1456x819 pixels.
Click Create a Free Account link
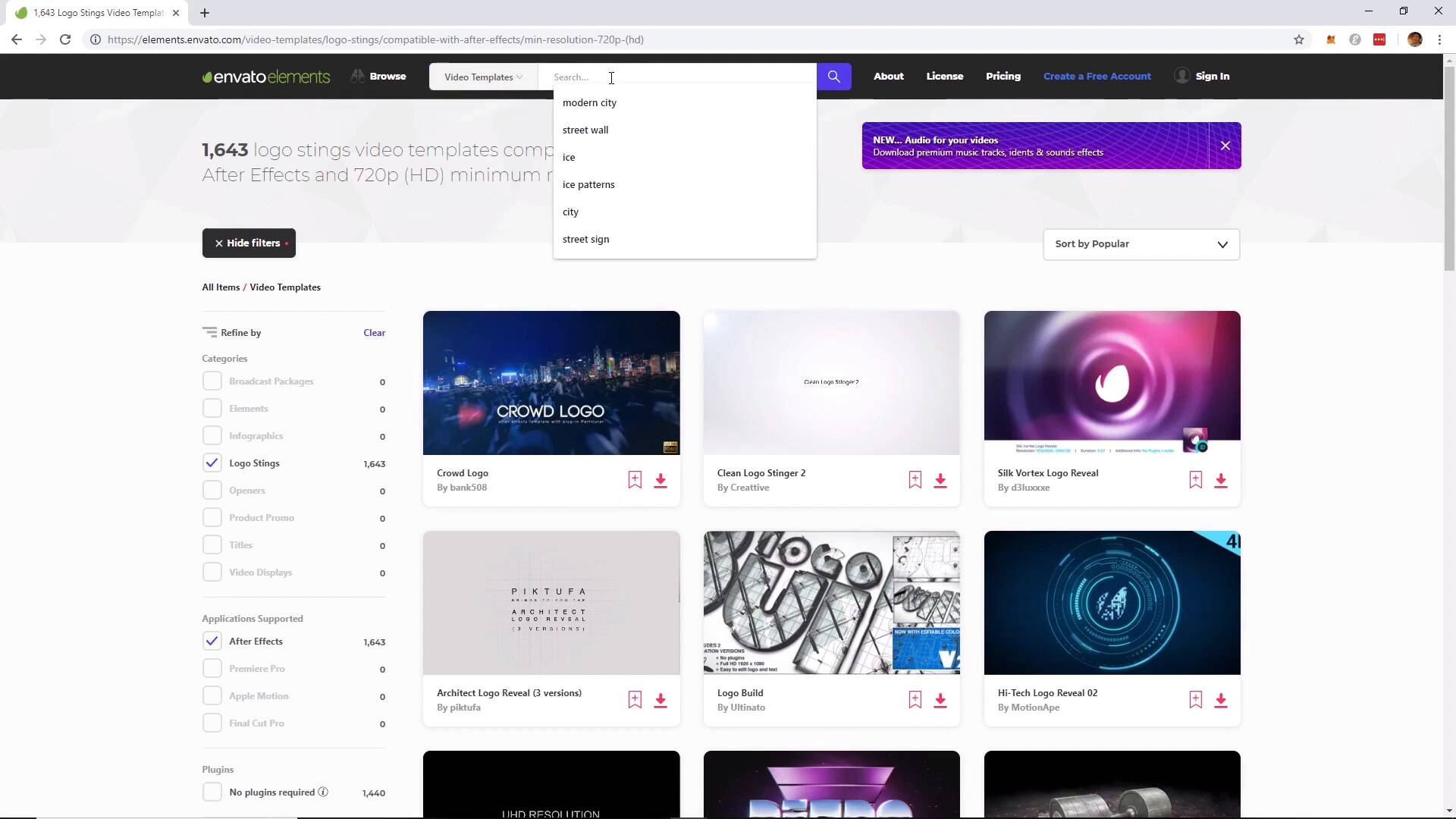pos(1097,76)
